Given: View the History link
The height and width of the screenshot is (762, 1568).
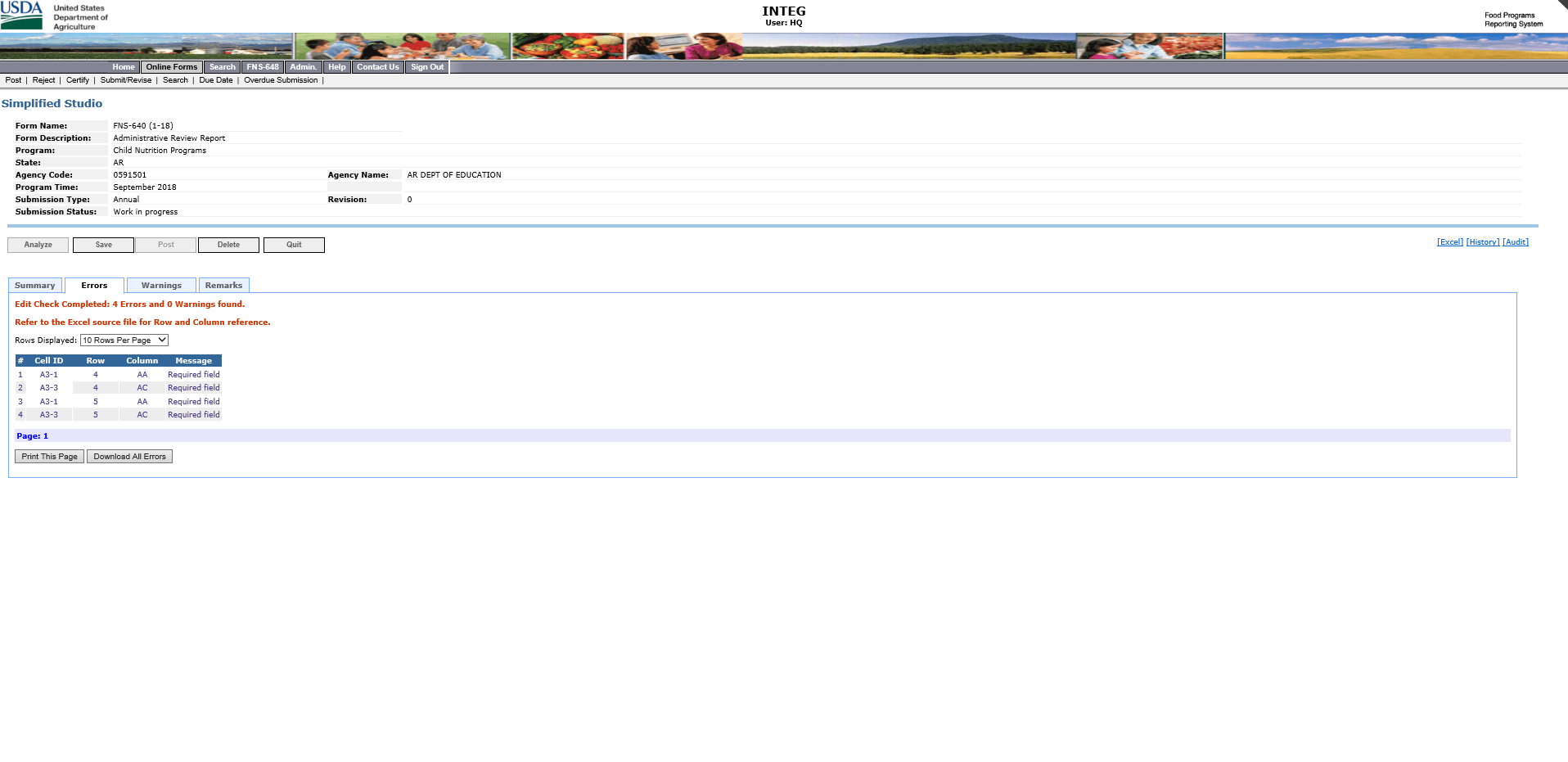Looking at the screenshot, I should (1482, 242).
